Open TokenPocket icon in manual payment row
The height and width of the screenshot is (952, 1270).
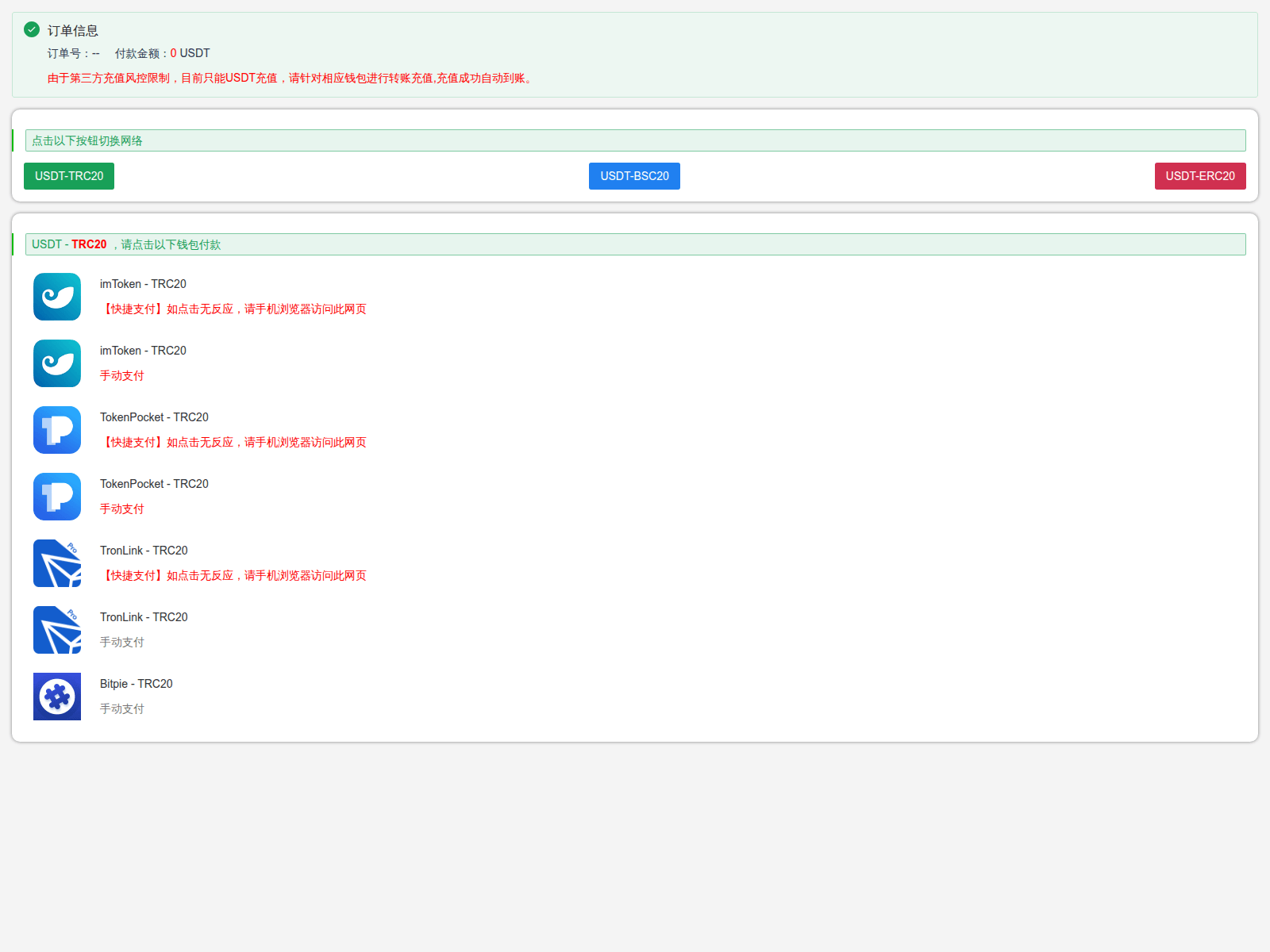coord(57,497)
